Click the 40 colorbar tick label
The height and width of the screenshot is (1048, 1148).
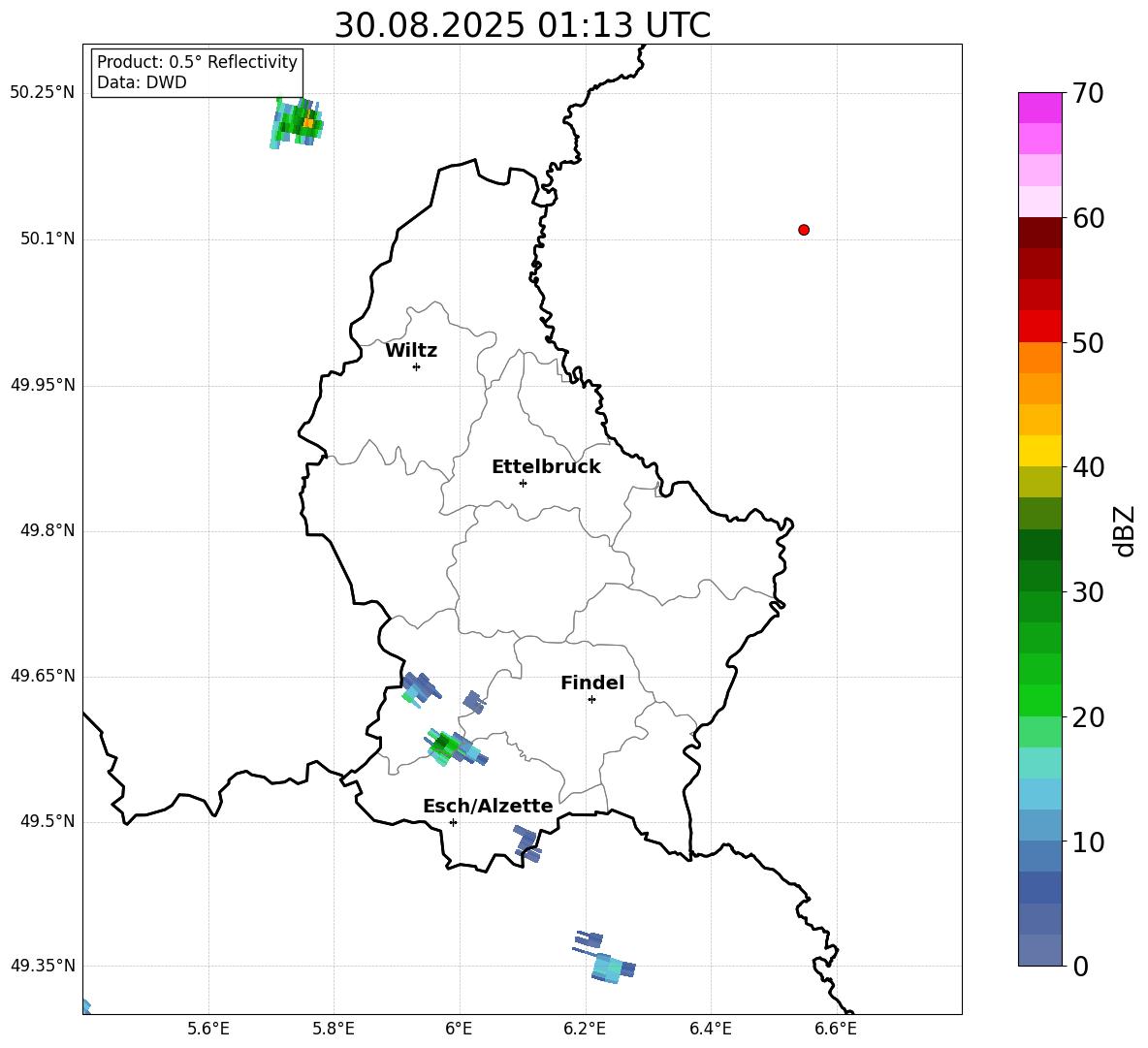[1088, 467]
